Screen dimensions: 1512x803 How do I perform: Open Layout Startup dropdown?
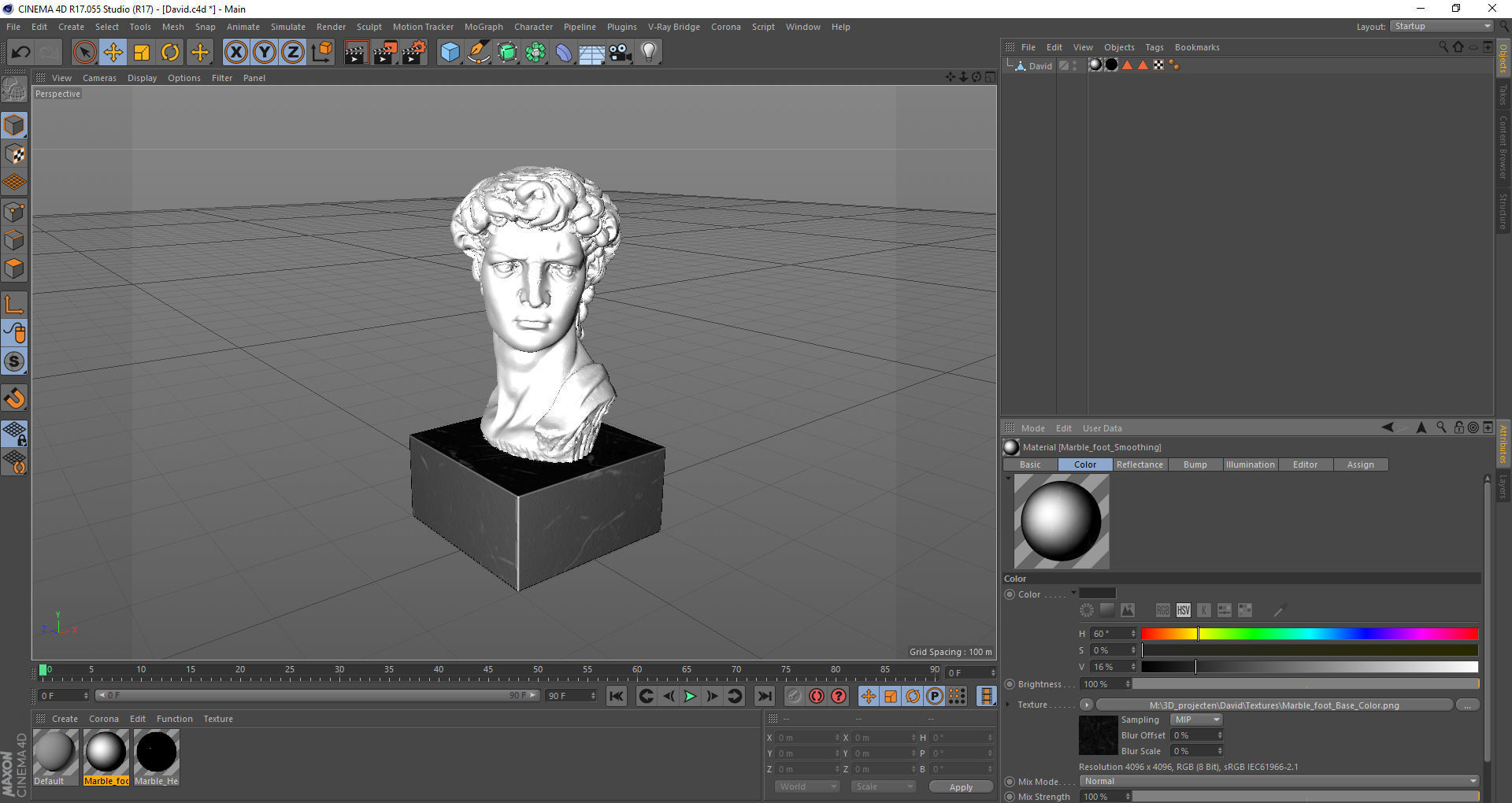(x=1441, y=26)
